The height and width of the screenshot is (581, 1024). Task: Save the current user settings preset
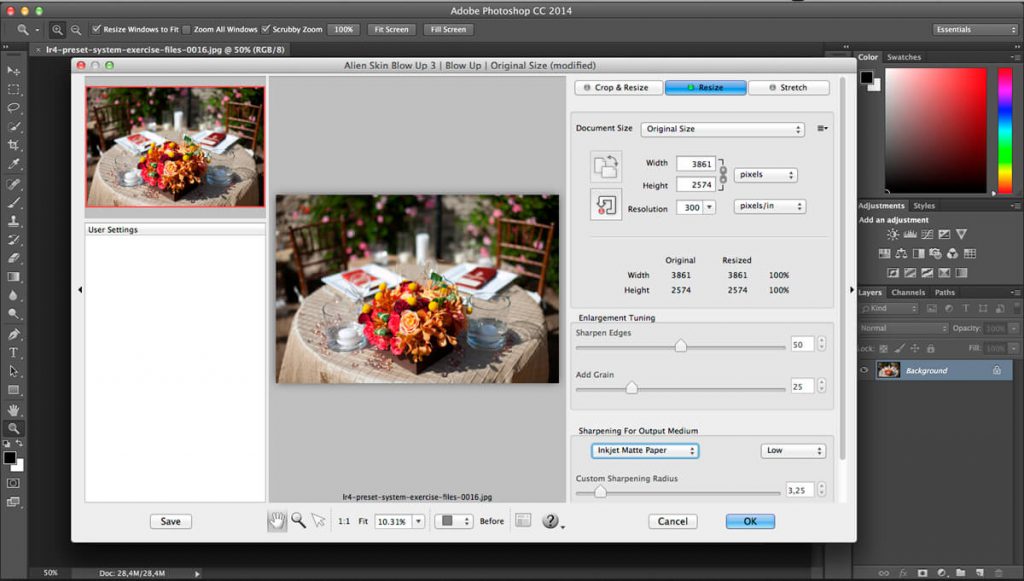[x=170, y=521]
